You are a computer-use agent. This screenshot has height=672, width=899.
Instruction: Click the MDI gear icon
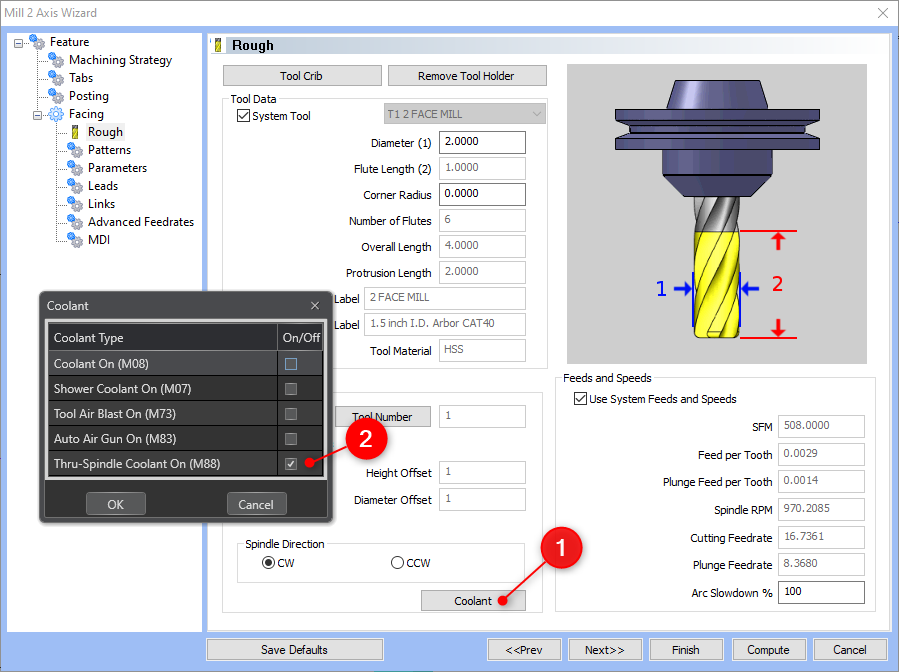click(75, 240)
